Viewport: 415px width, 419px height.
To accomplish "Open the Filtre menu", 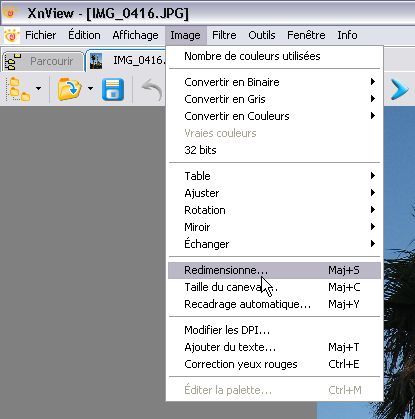I will pos(224,35).
